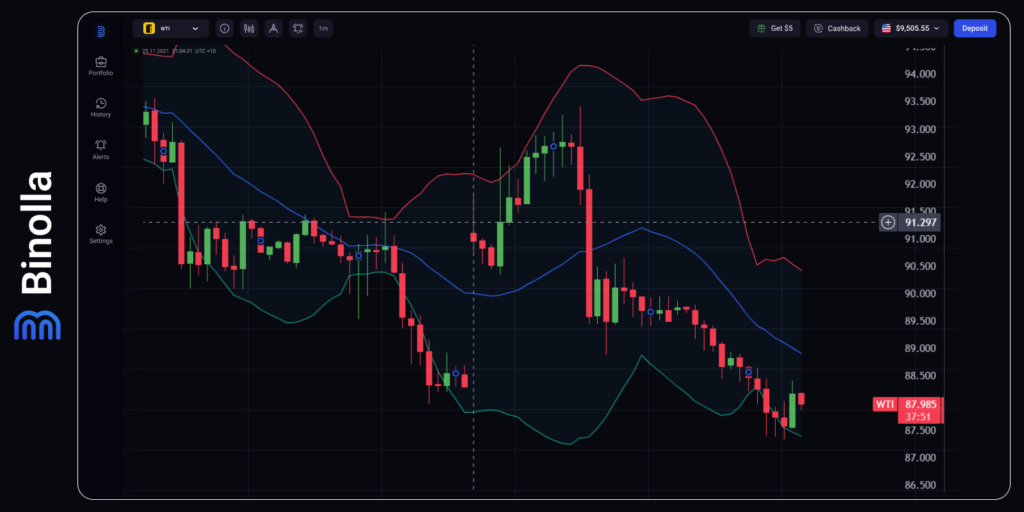This screenshot has width=1024, height=512.
Task: Expand the $9,505.55 account balance dropdown
Action: [x=911, y=29]
